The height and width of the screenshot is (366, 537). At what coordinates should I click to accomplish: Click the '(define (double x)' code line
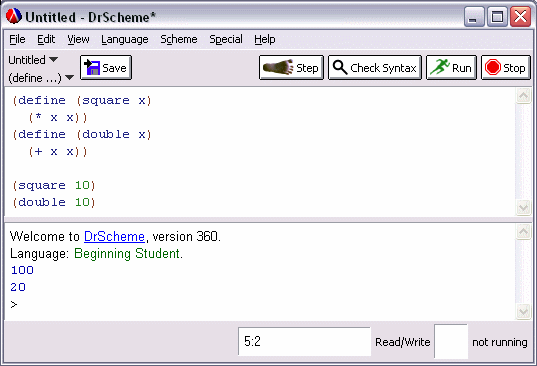(x=82, y=134)
